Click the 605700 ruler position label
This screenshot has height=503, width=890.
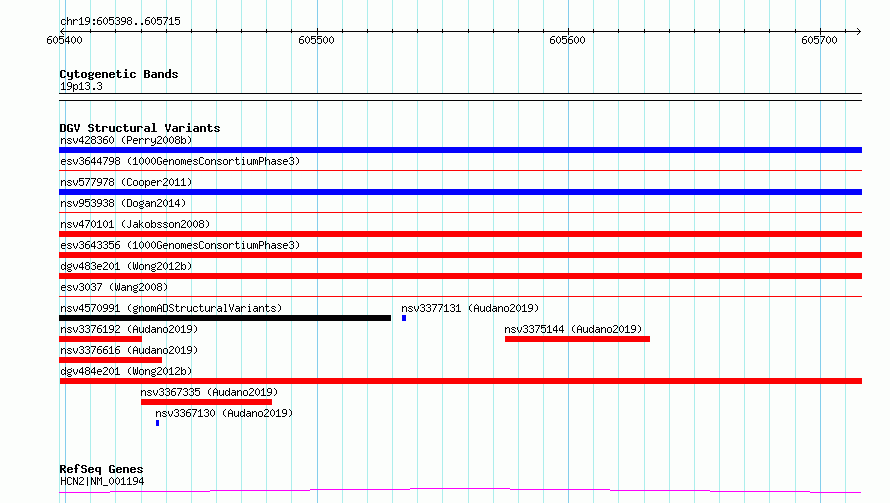pos(819,40)
